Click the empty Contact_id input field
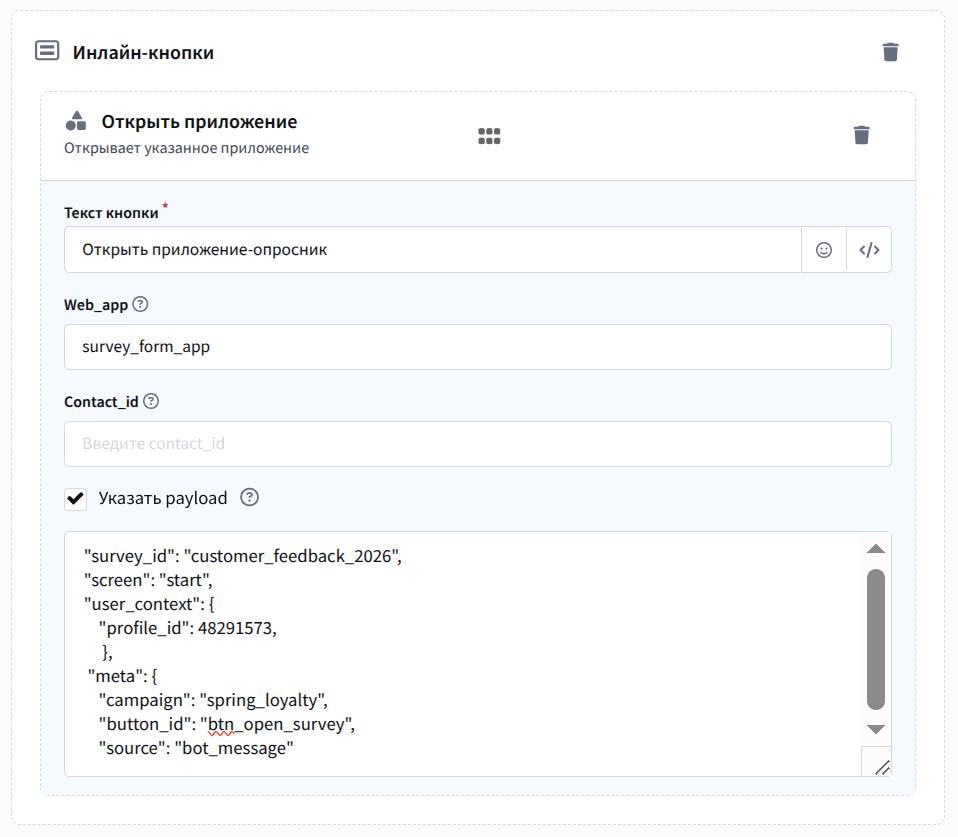Image resolution: width=958 pixels, height=837 pixels. pyautogui.click(x=477, y=444)
